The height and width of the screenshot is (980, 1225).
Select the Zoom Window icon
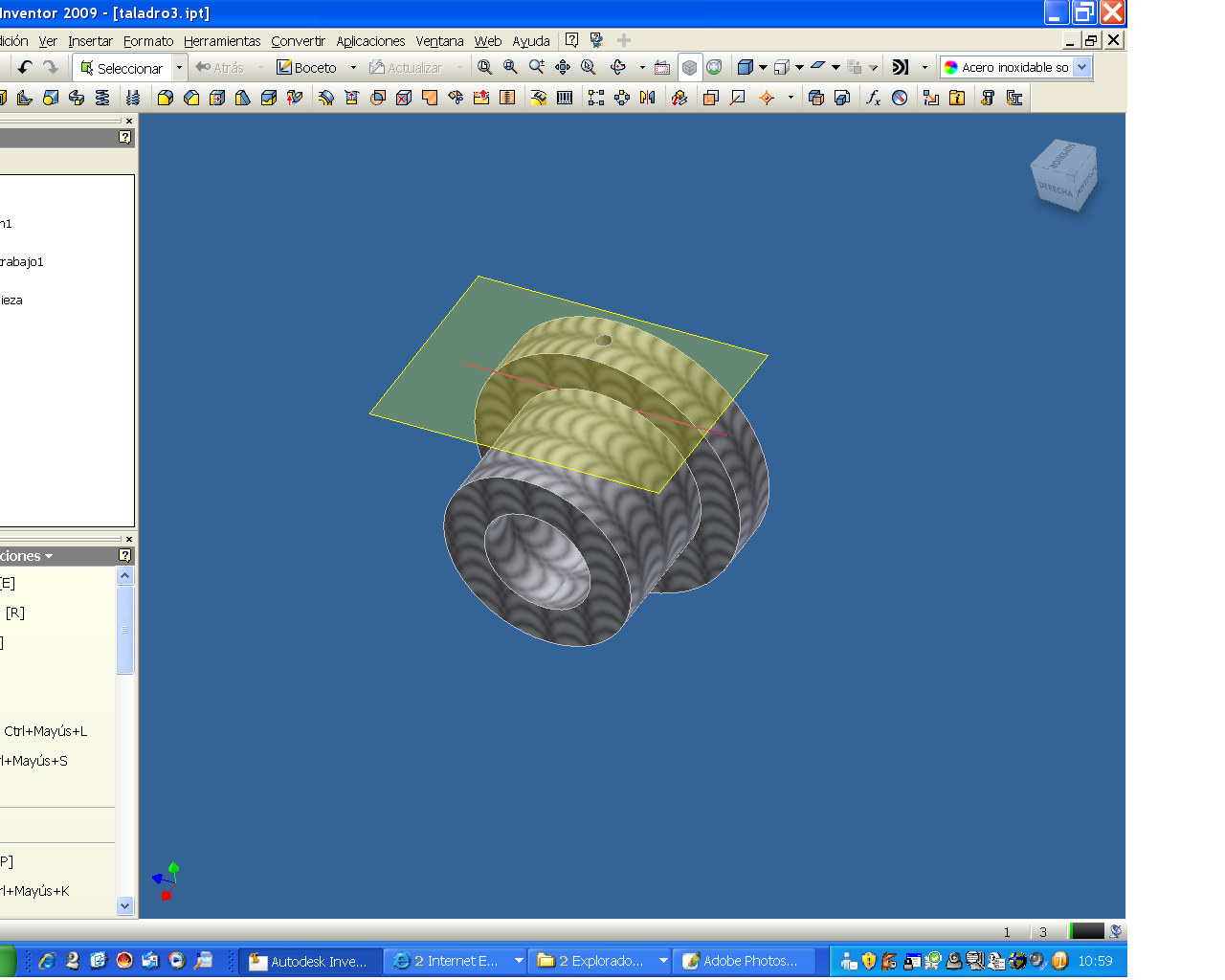(510, 67)
